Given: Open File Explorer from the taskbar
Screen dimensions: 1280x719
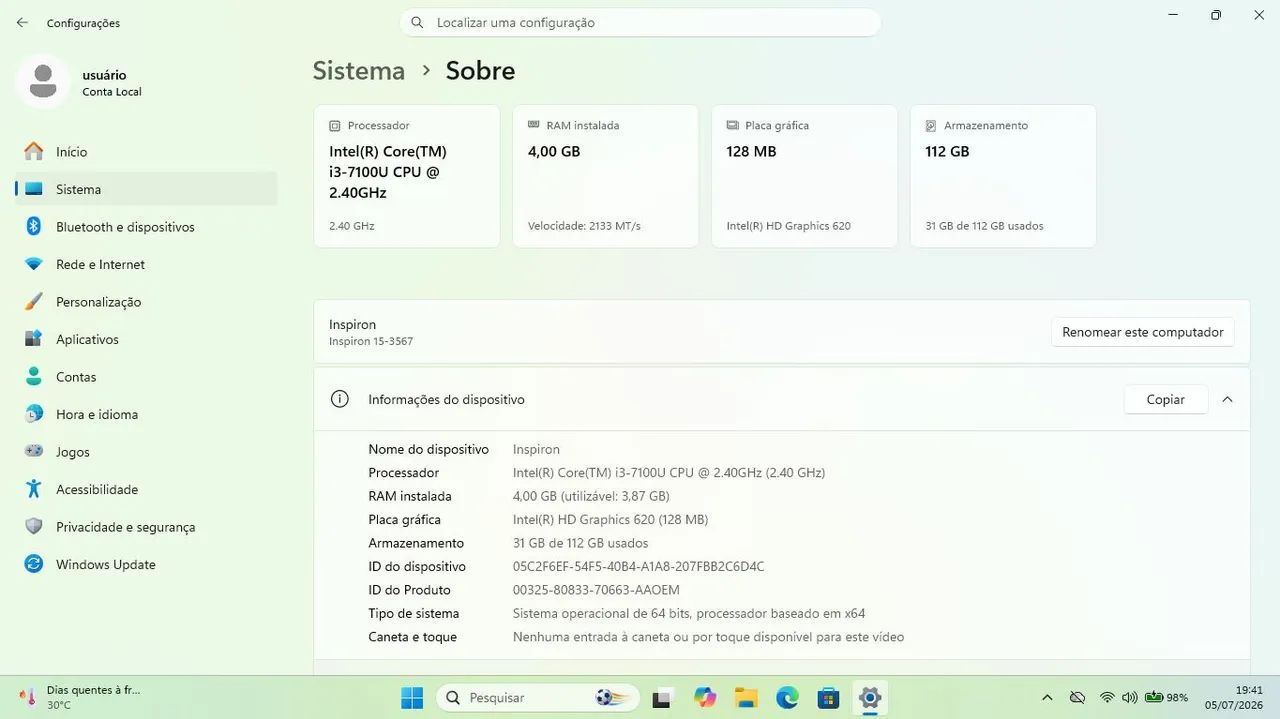Looking at the screenshot, I should (x=746, y=697).
